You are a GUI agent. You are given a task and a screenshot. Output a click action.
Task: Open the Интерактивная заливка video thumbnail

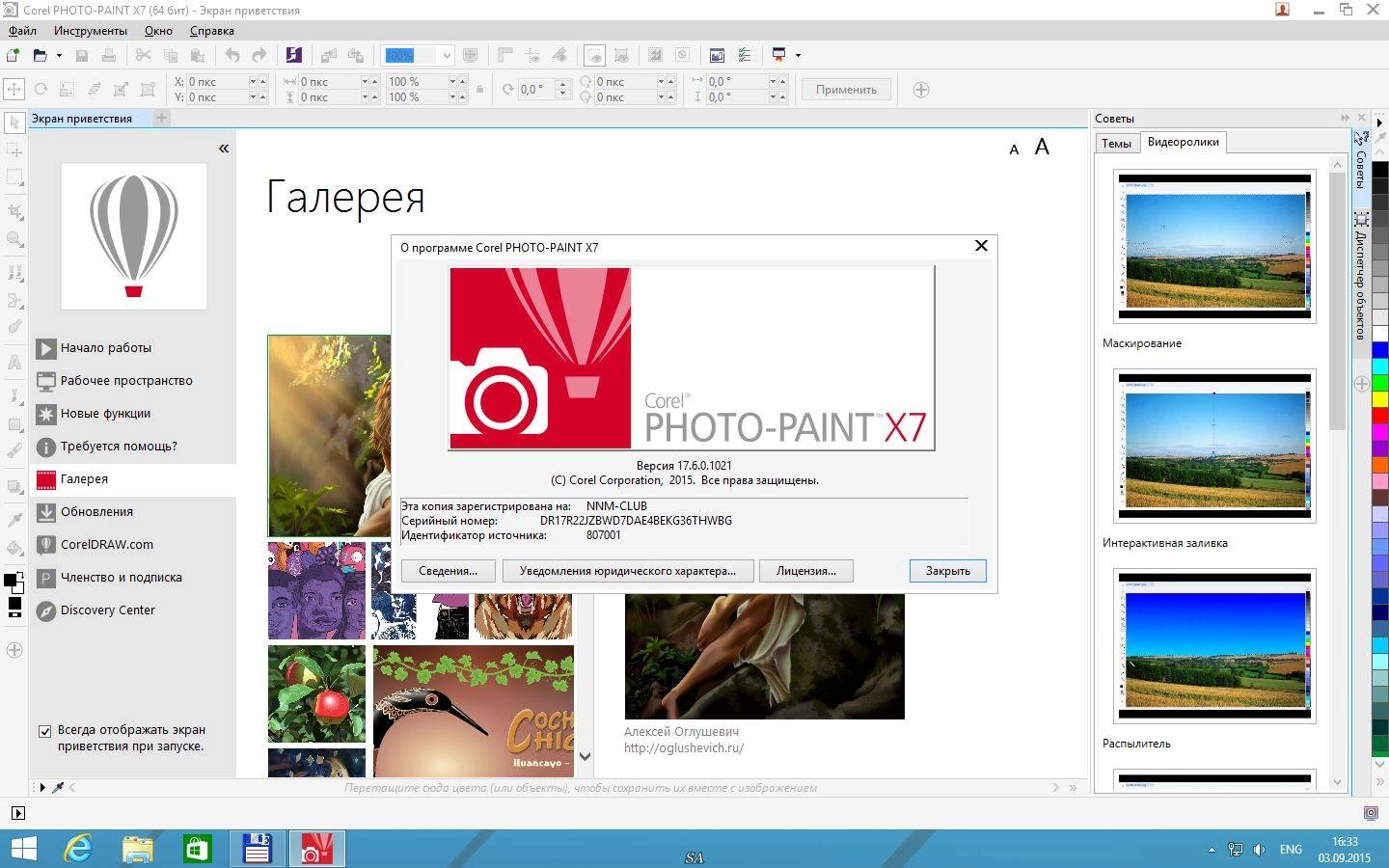pyautogui.click(x=1214, y=447)
